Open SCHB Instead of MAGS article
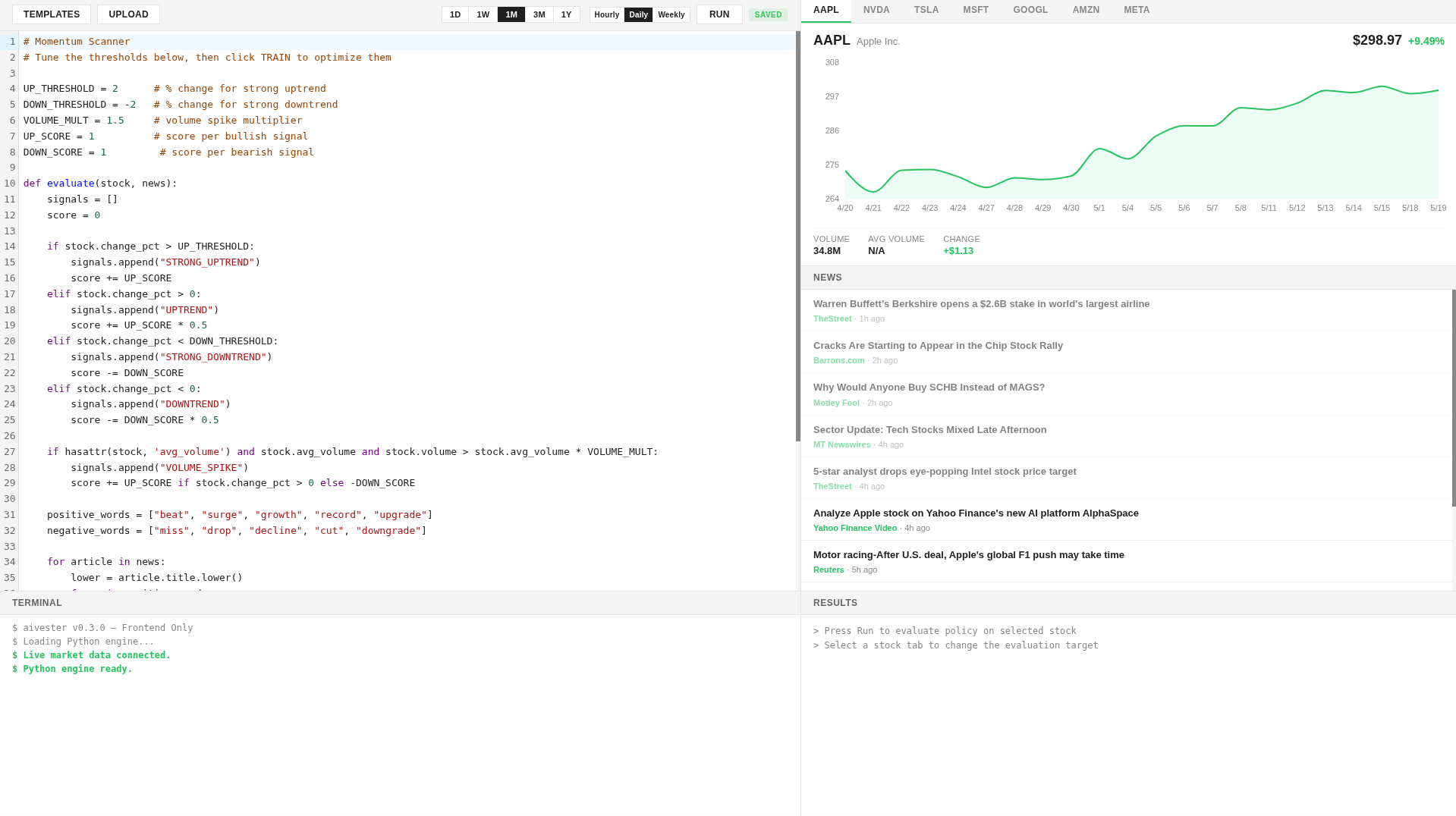This screenshot has width=1456, height=816. click(1127, 394)
